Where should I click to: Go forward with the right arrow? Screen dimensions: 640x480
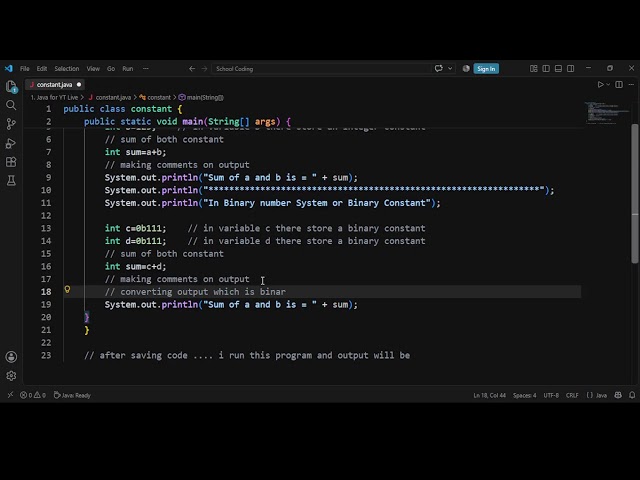(204, 69)
